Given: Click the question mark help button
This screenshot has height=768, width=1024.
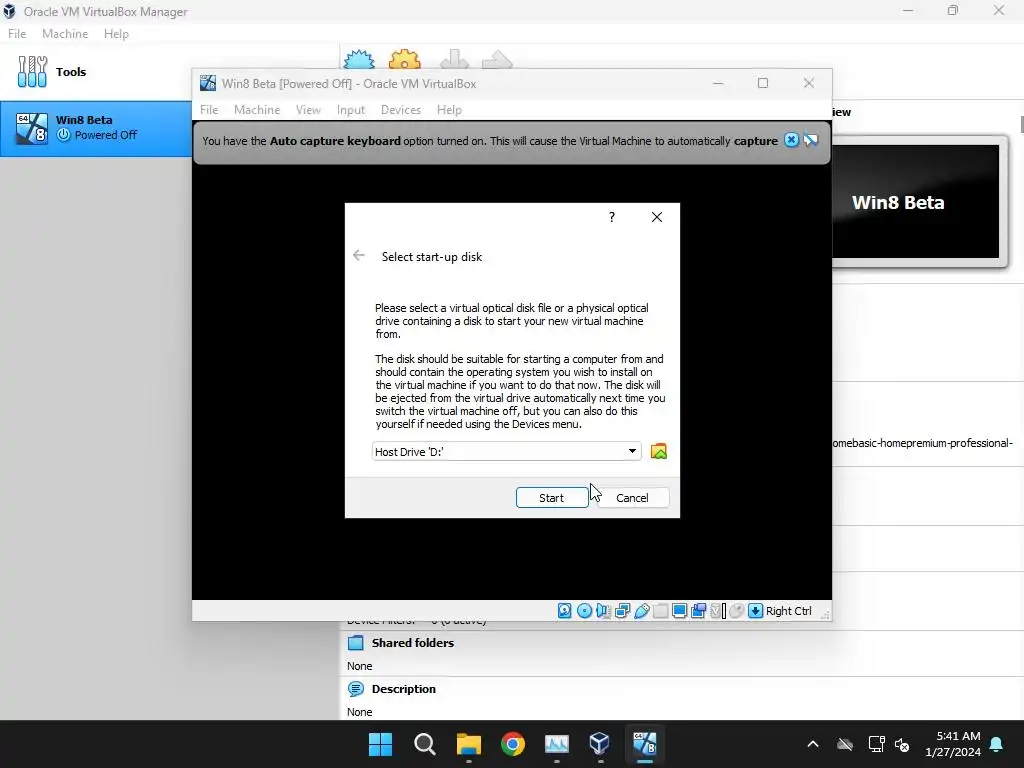Looking at the screenshot, I should coord(612,217).
